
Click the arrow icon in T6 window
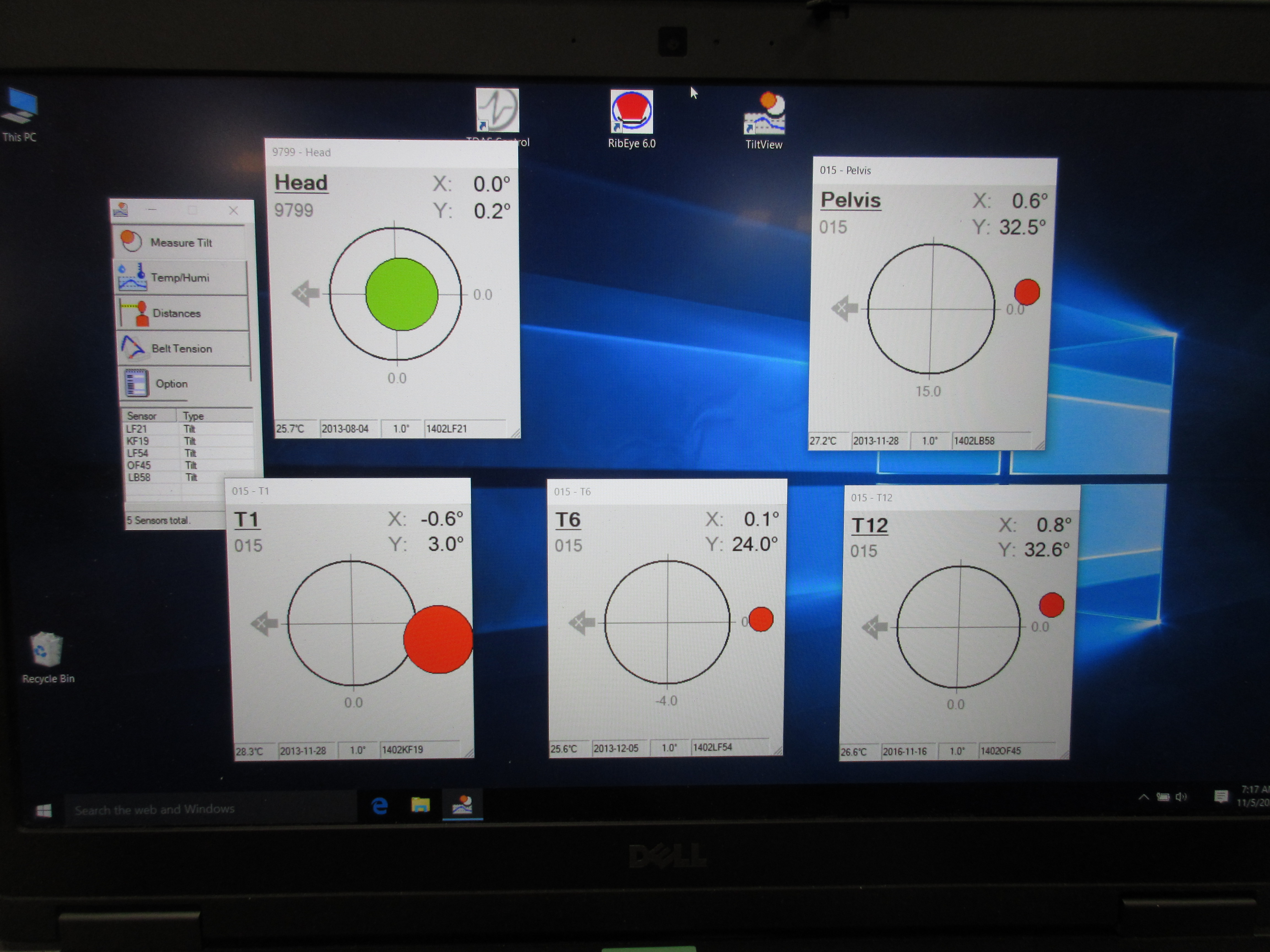(x=582, y=622)
